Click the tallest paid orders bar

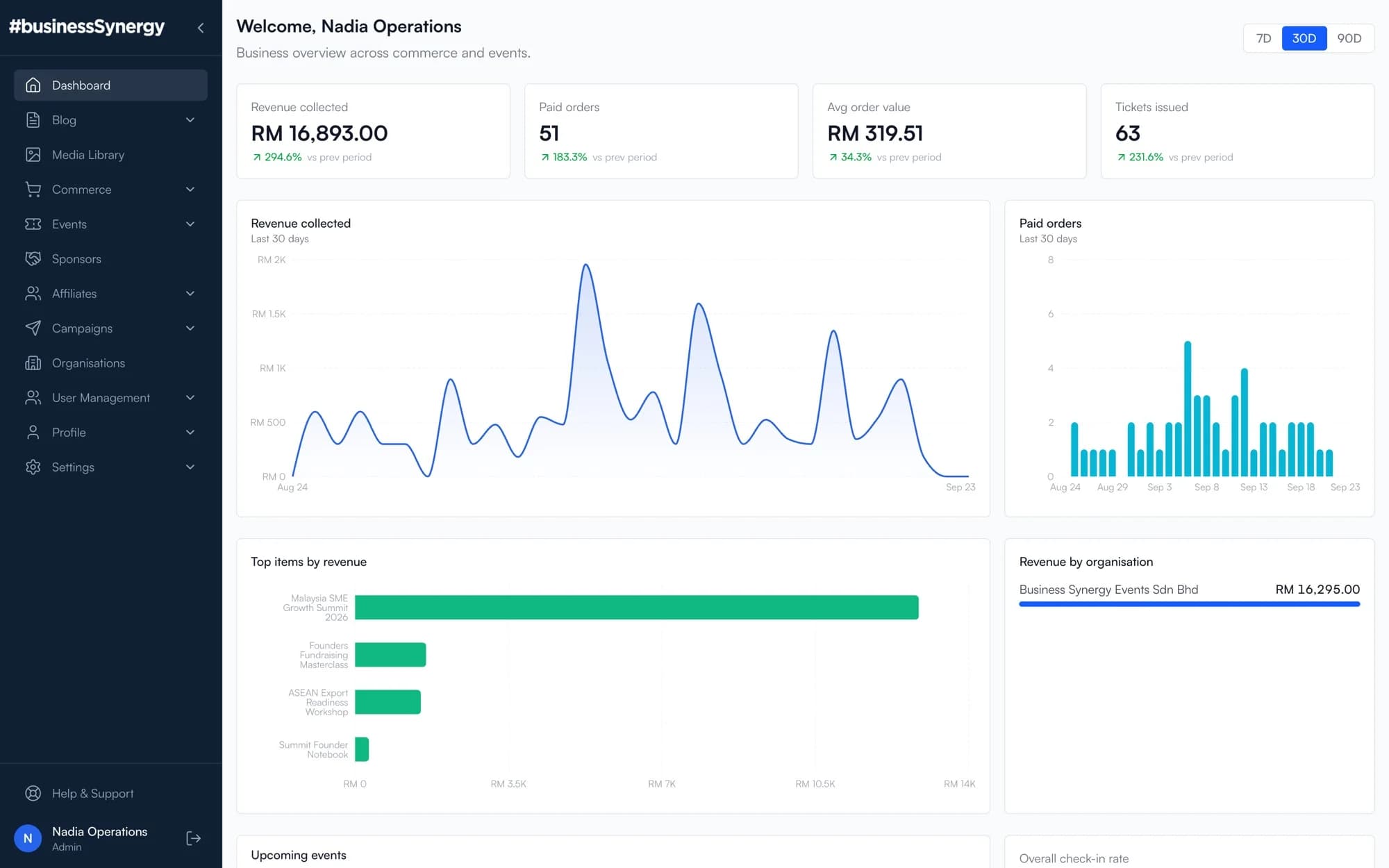click(x=1188, y=408)
